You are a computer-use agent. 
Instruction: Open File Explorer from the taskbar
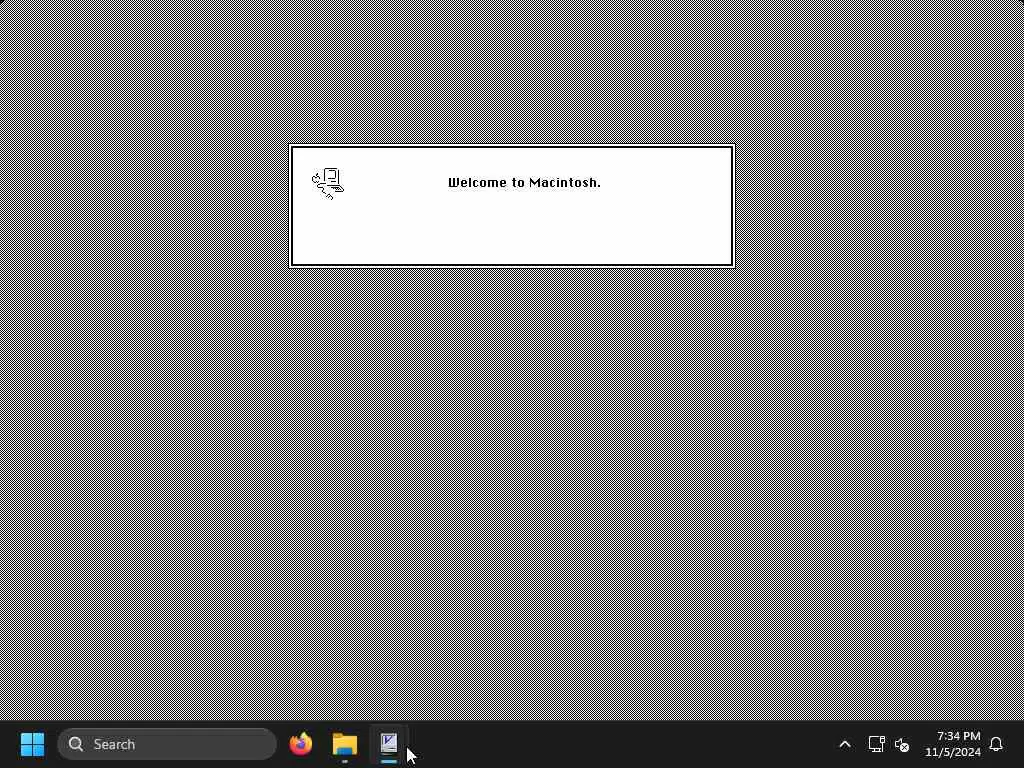coord(345,744)
